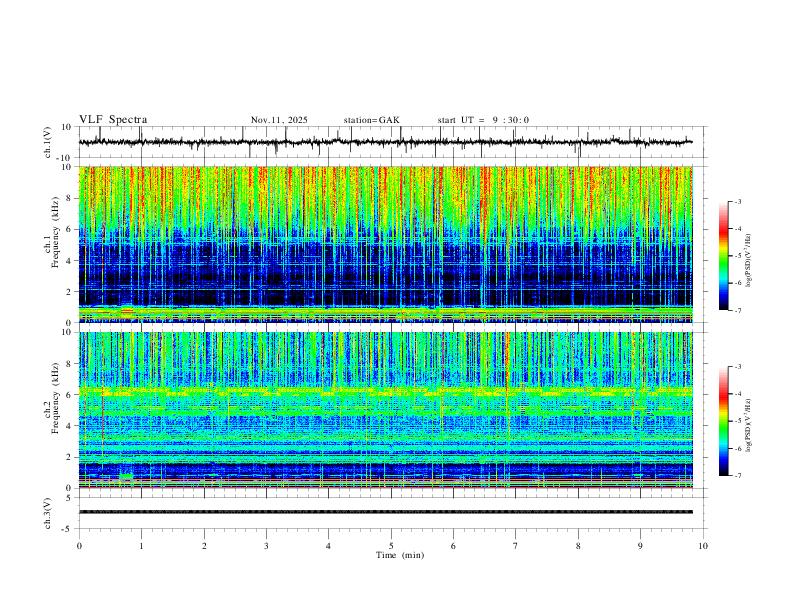Image resolution: width=792 pixels, height=612 pixels.
Task: Click the ch.3 voltage trace band
Action: [385, 512]
